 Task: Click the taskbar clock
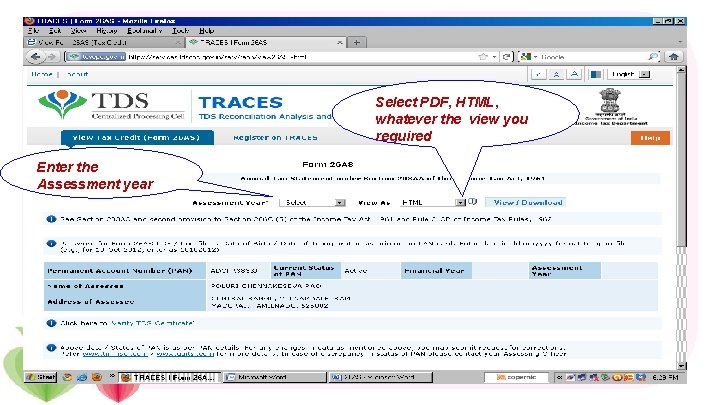(x=665, y=377)
